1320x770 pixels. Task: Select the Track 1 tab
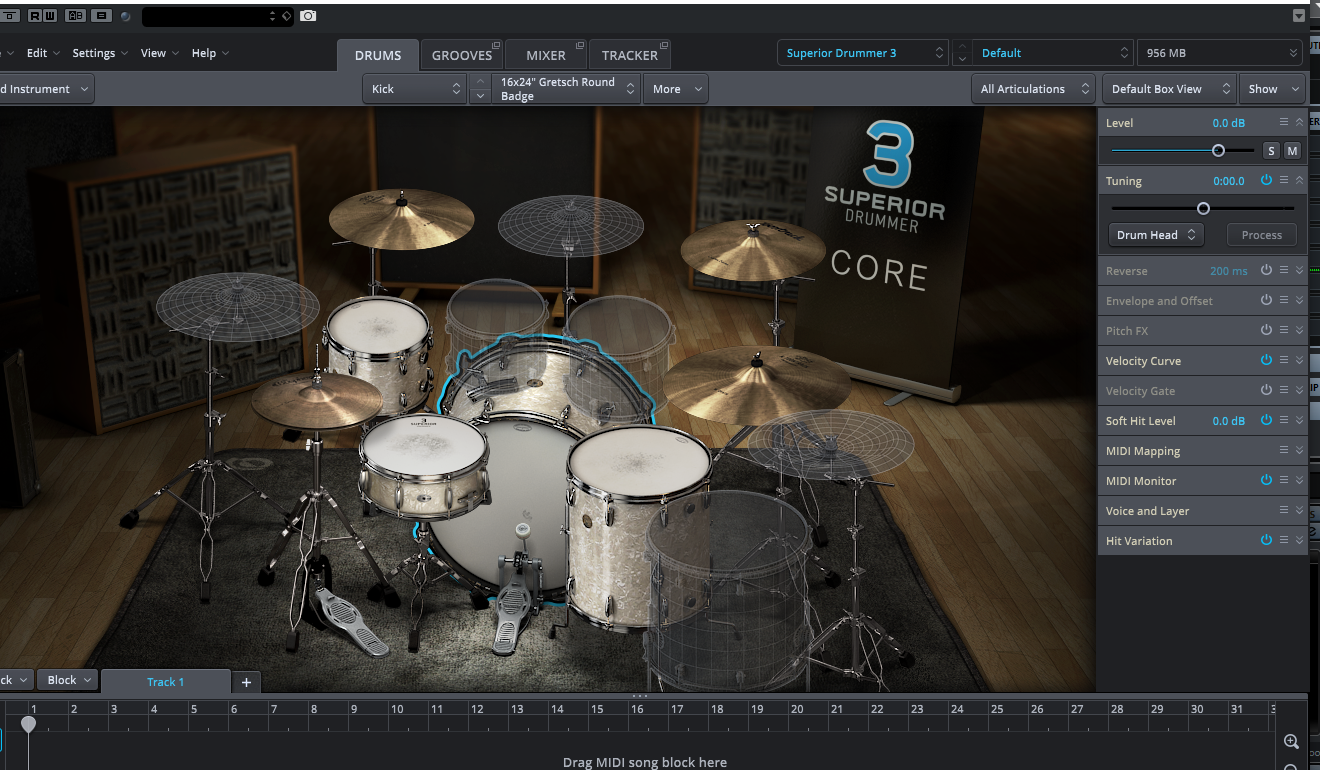click(166, 682)
